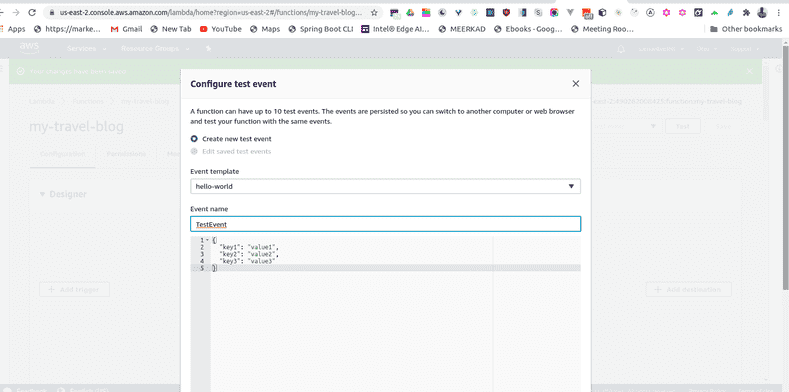This screenshot has width=789, height=392.
Task: Collapse the JSON block fold arrow on line 1
Action: 207,240
